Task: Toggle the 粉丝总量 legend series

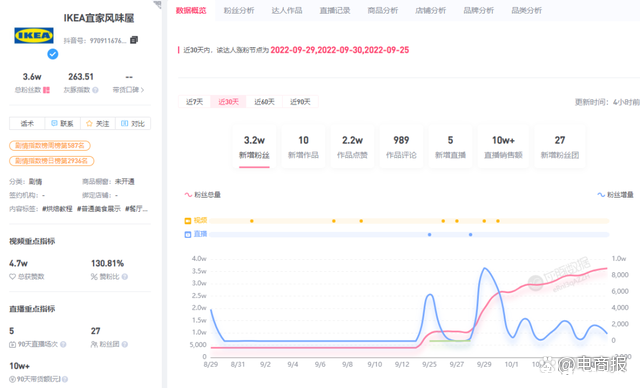Action: click(x=202, y=195)
